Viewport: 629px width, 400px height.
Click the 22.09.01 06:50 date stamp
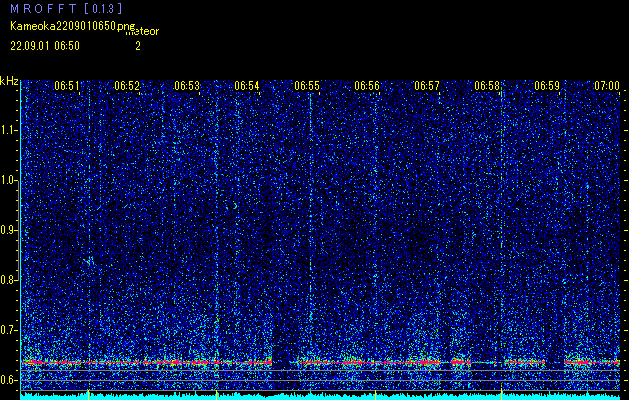[45, 46]
